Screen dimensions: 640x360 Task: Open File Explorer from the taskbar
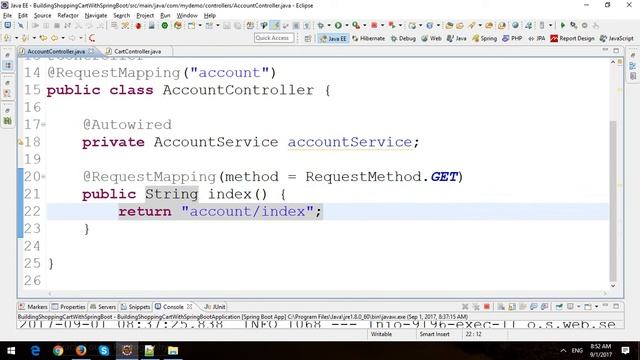click(x=173, y=351)
